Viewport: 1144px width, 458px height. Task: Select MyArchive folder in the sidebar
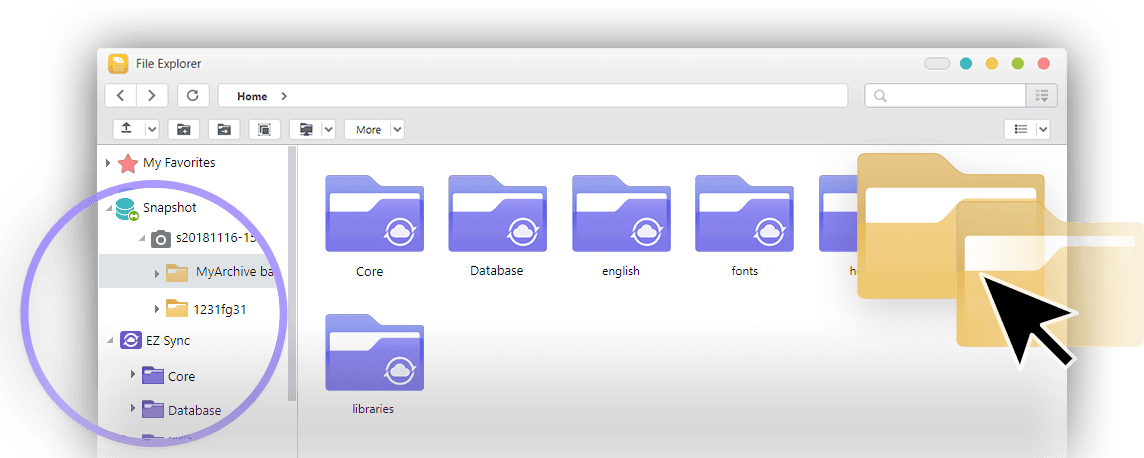click(x=233, y=271)
